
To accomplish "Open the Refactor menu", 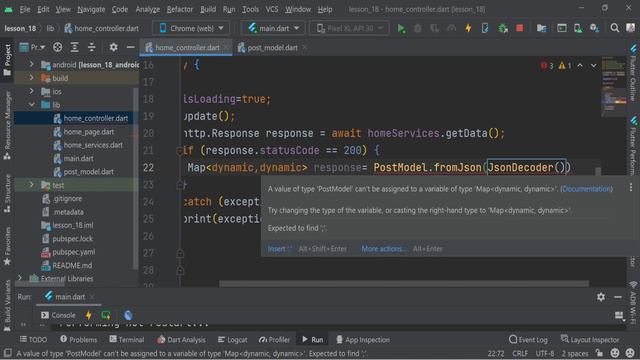I will tap(180, 9).
